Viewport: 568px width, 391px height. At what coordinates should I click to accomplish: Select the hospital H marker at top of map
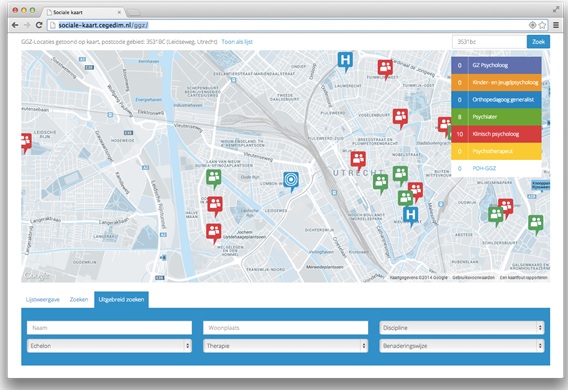345,61
